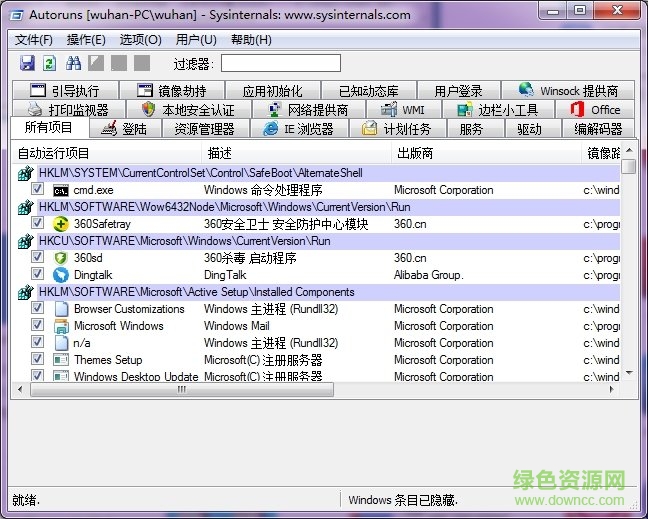Click the cmd.exe console icon
The width and height of the screenshot is (648, 519).
pos(61,190)
